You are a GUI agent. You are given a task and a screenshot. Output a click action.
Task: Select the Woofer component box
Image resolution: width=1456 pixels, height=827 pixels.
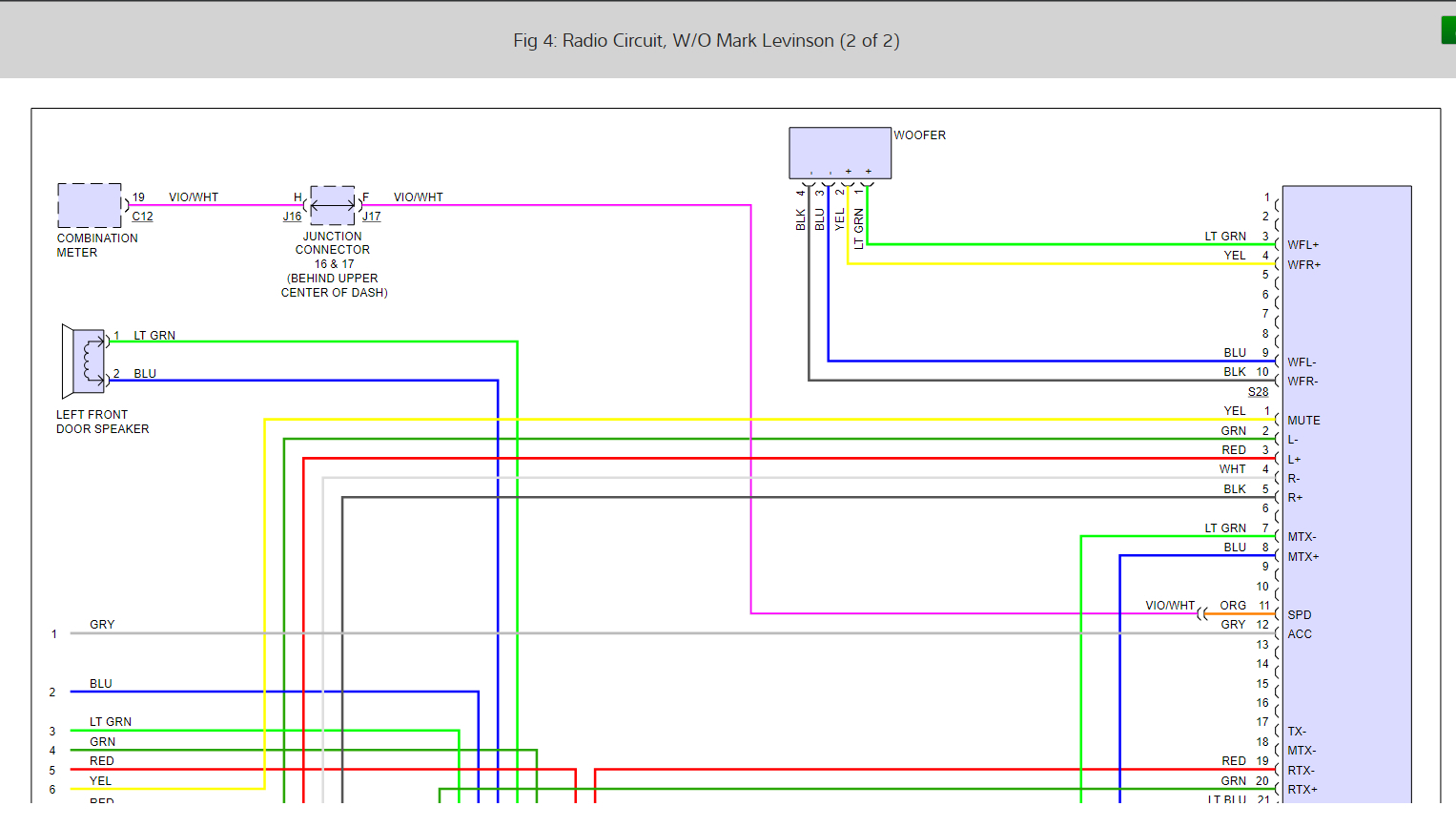[839, 153]
